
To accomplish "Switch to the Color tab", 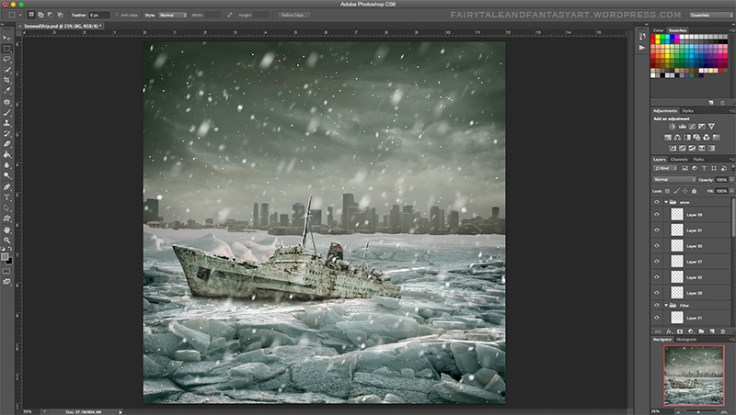I will pyautogui.click(x=659, y=31).
